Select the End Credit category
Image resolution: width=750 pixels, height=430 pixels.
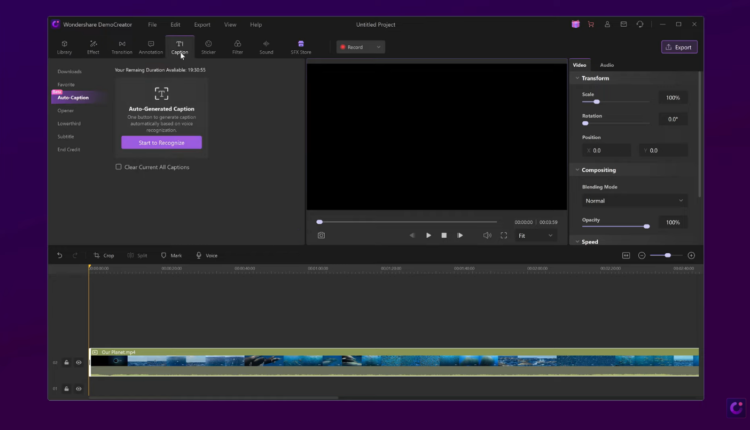coord(69,149)
